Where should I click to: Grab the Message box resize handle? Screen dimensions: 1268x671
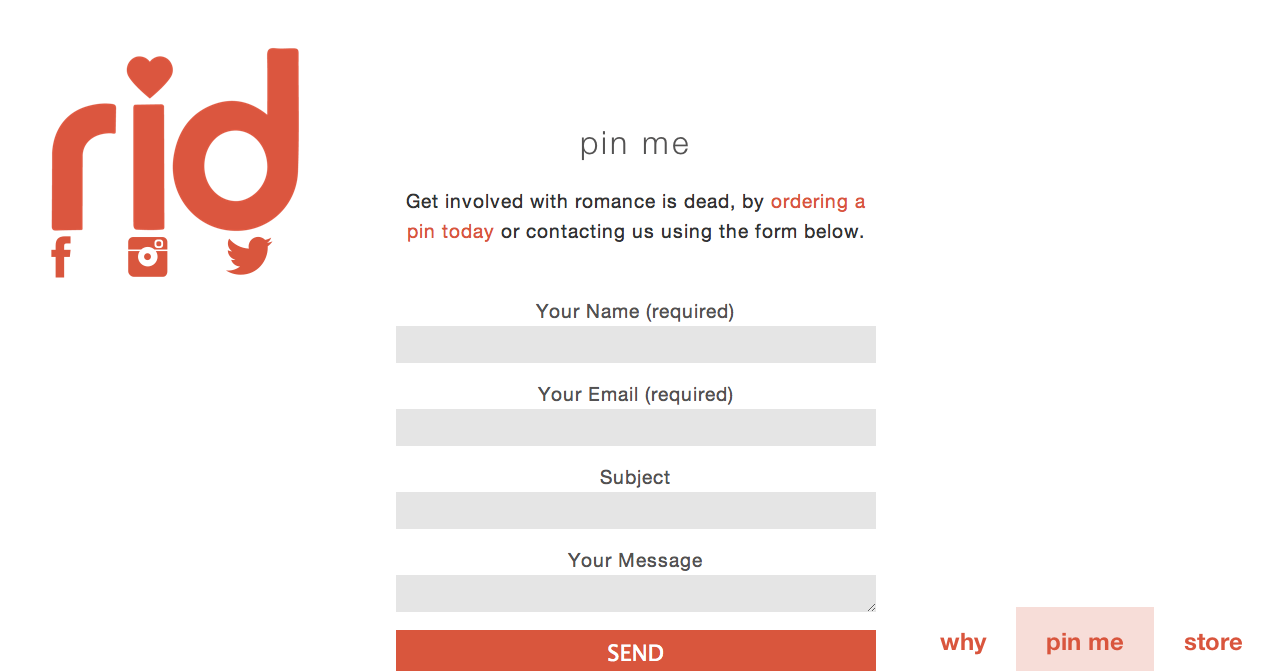tap(871, 607)
